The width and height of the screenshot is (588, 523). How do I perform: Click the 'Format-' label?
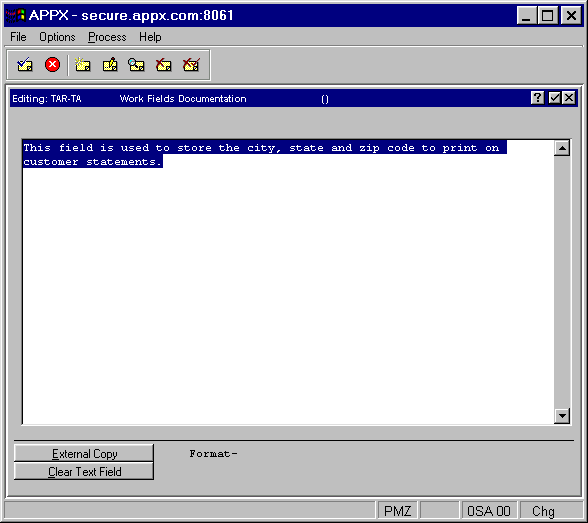click(213, 454)
